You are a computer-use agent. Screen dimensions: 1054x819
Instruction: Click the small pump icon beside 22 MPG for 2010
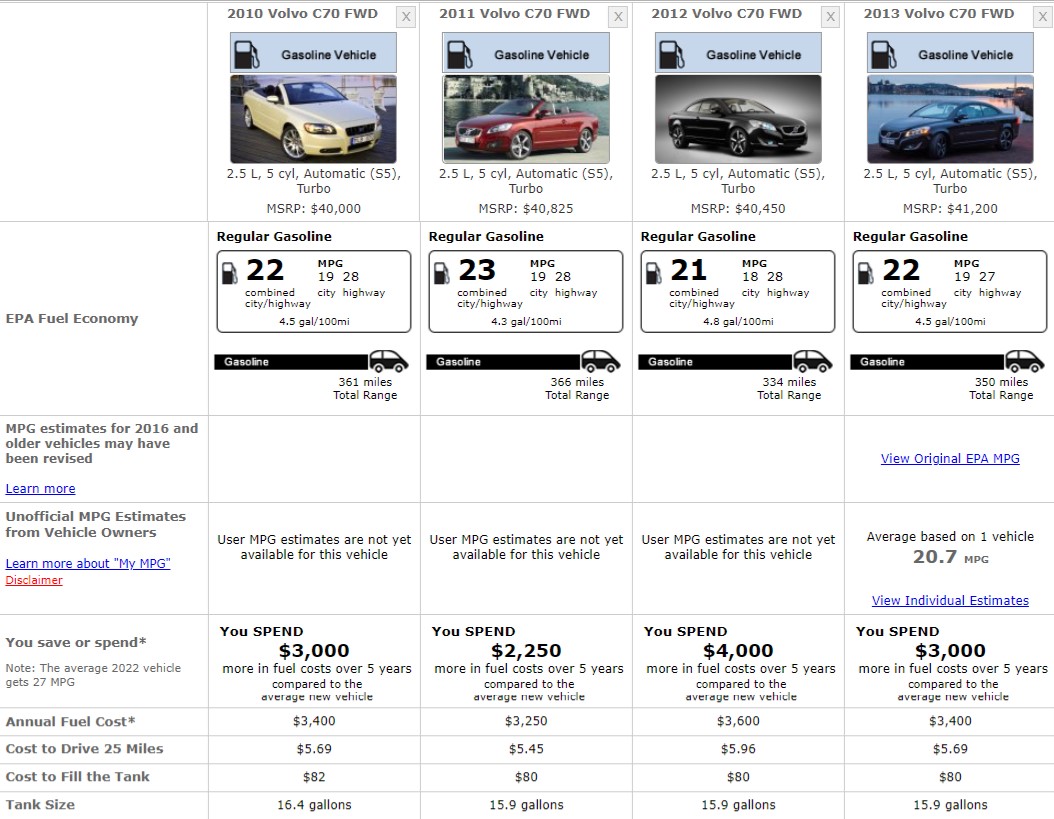point(230,272)
